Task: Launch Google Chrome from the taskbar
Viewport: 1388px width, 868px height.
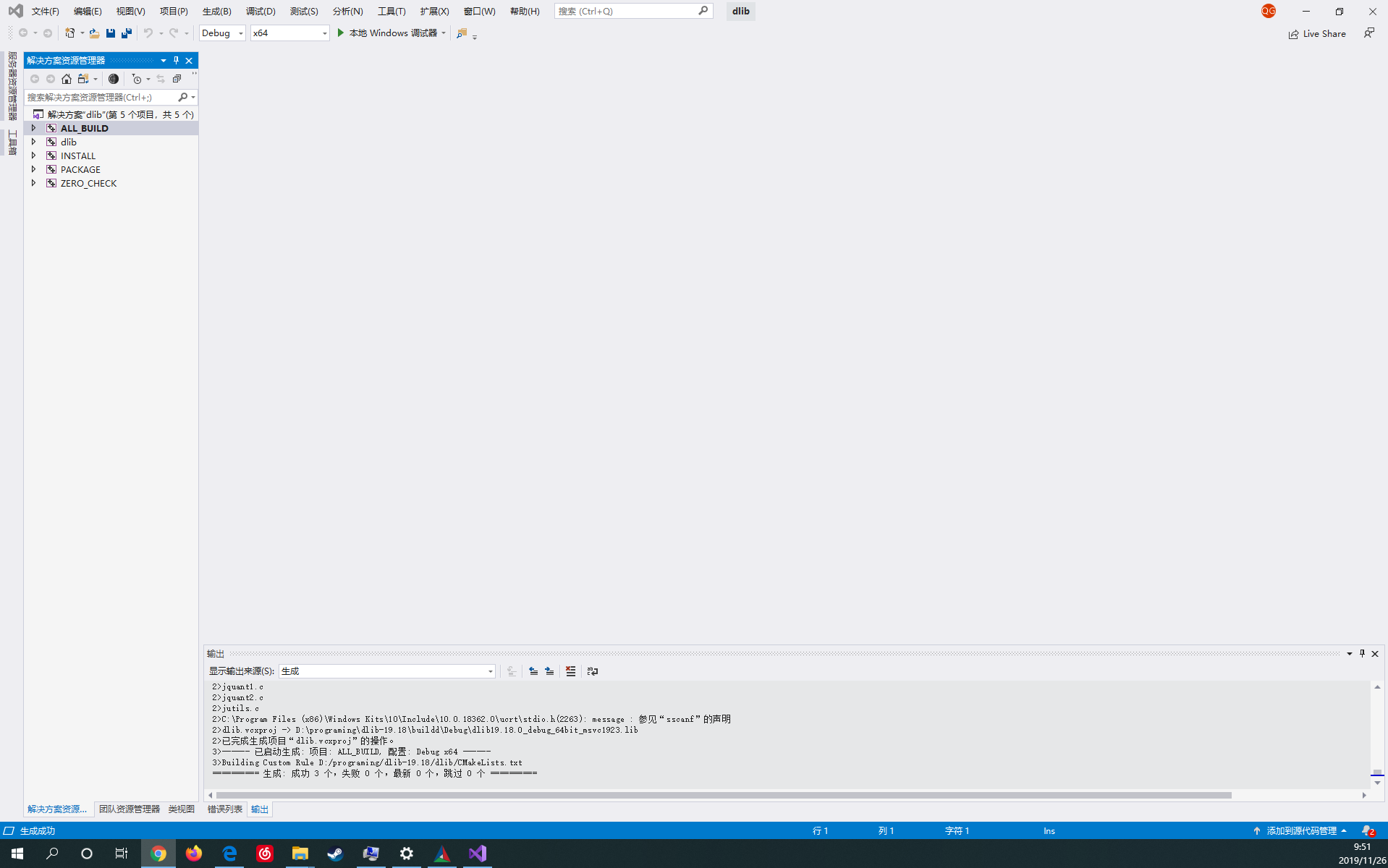Action: point(158,854)
